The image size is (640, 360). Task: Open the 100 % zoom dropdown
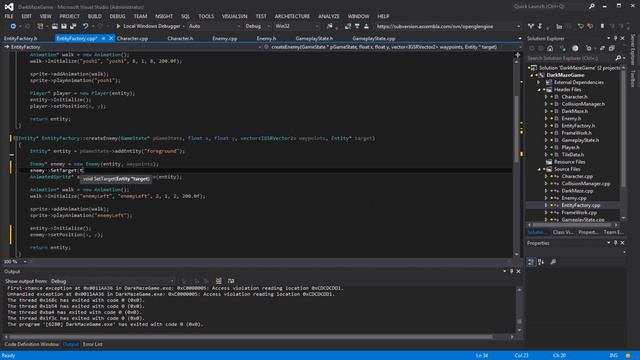coord(25,262)
